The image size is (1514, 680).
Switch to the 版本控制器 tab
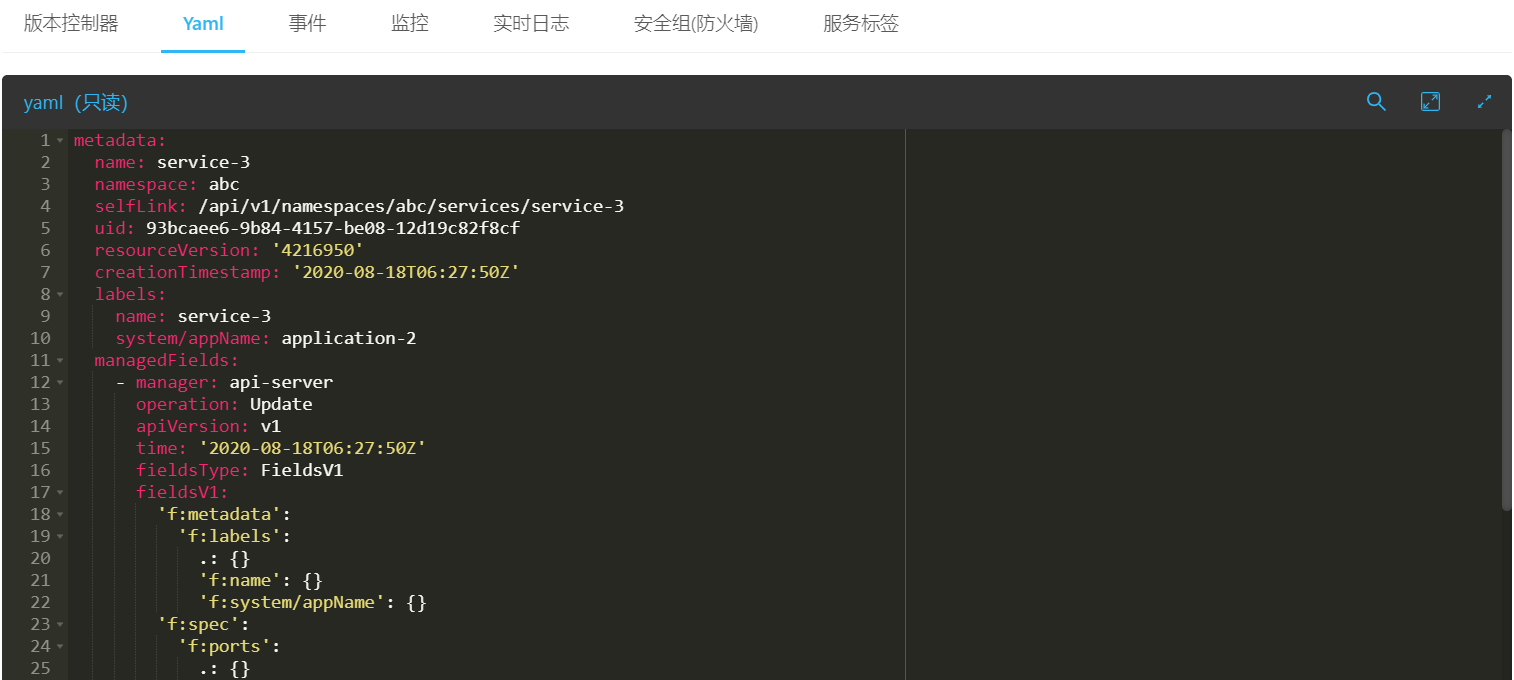[71, 24]
